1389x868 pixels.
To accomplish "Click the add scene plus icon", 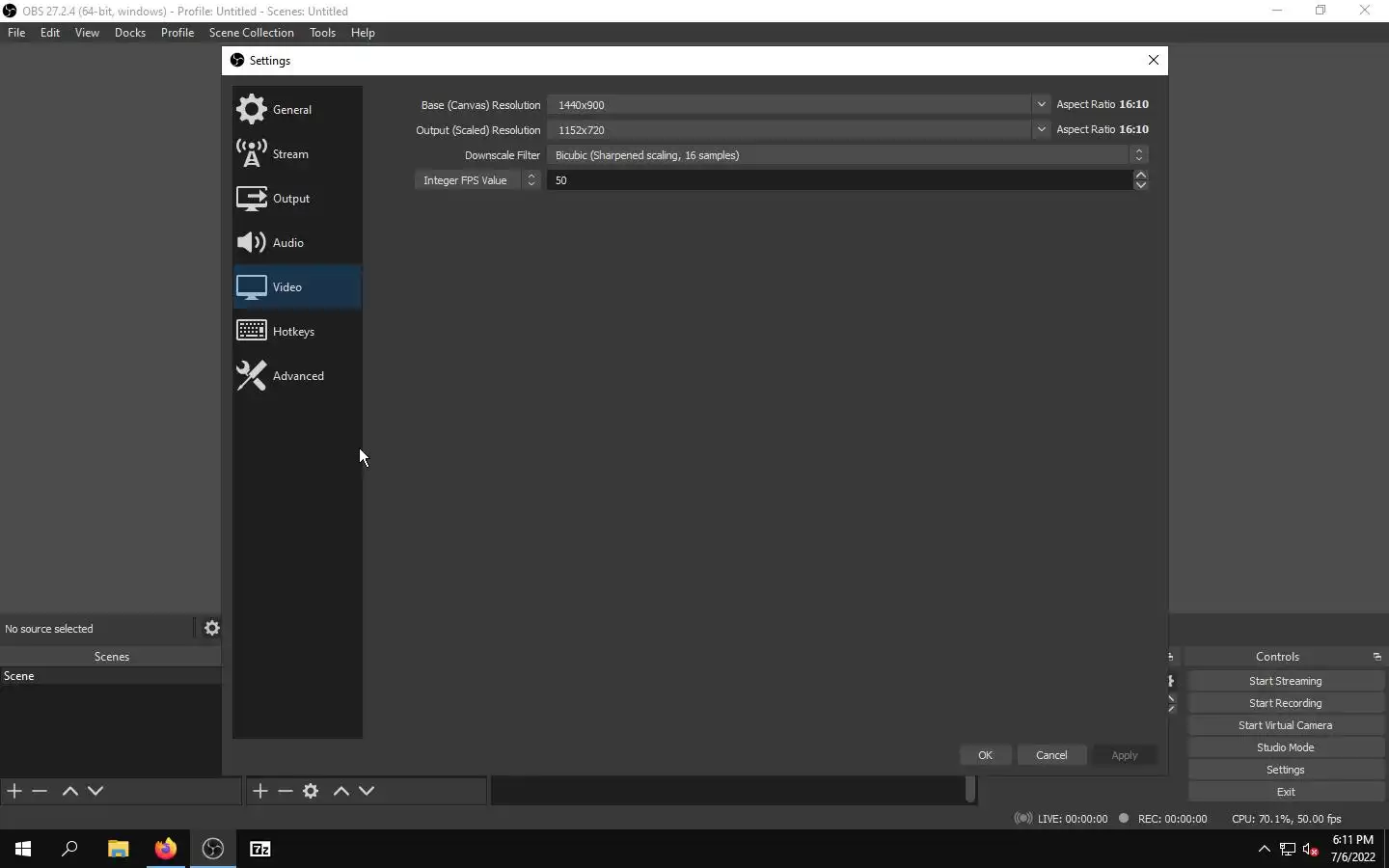I will click(14, 791).
